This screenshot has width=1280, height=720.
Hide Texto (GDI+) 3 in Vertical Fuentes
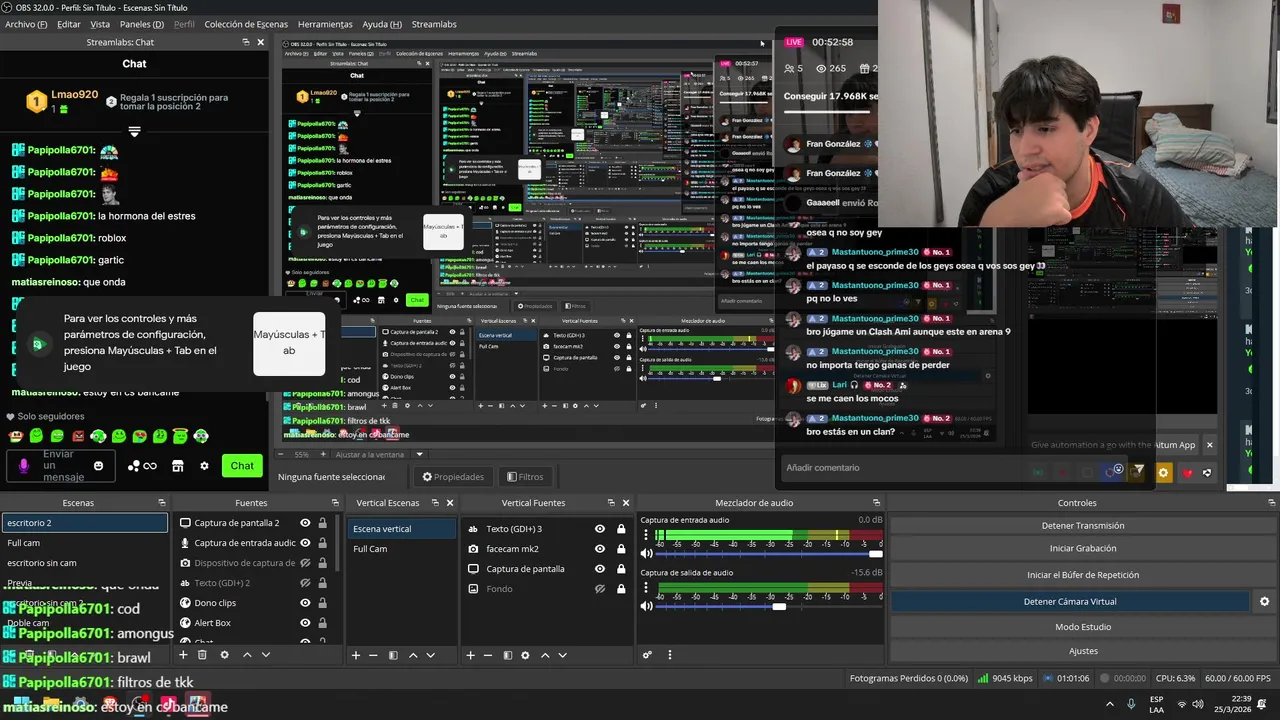pyautogui.click(x=600, y=529)
